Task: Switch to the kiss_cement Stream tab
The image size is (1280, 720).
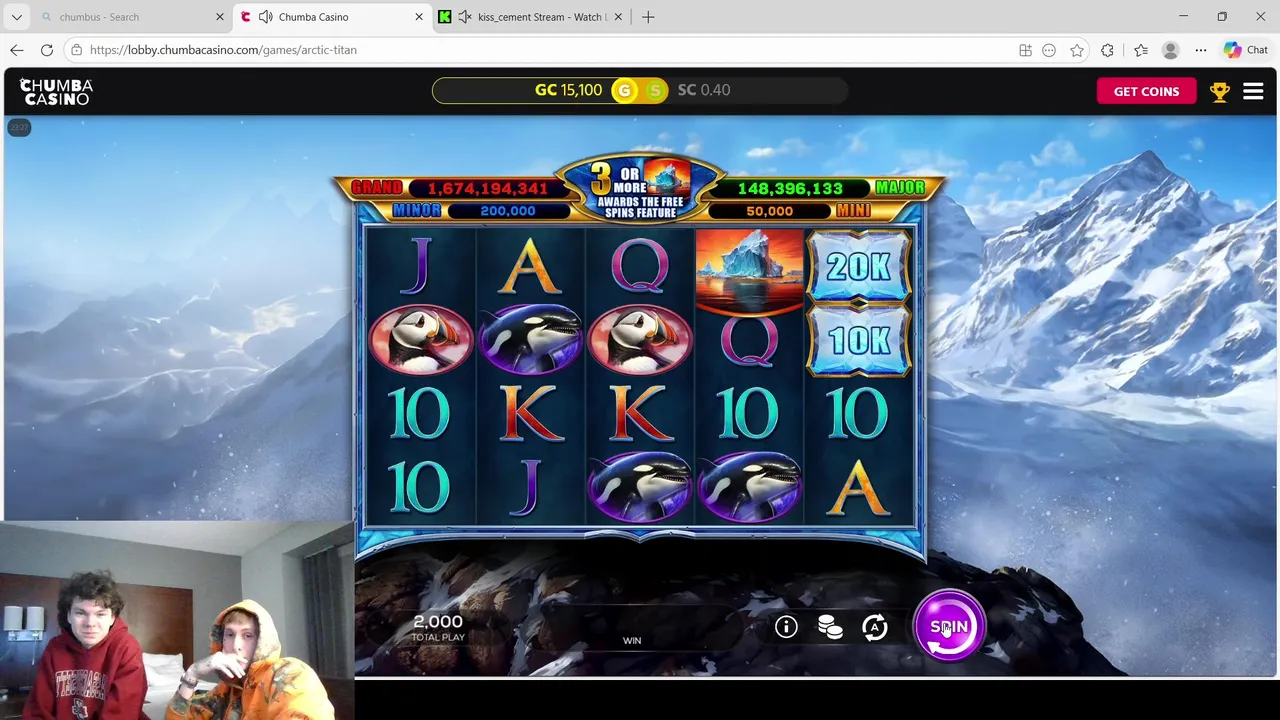Action: click(531, 17)
